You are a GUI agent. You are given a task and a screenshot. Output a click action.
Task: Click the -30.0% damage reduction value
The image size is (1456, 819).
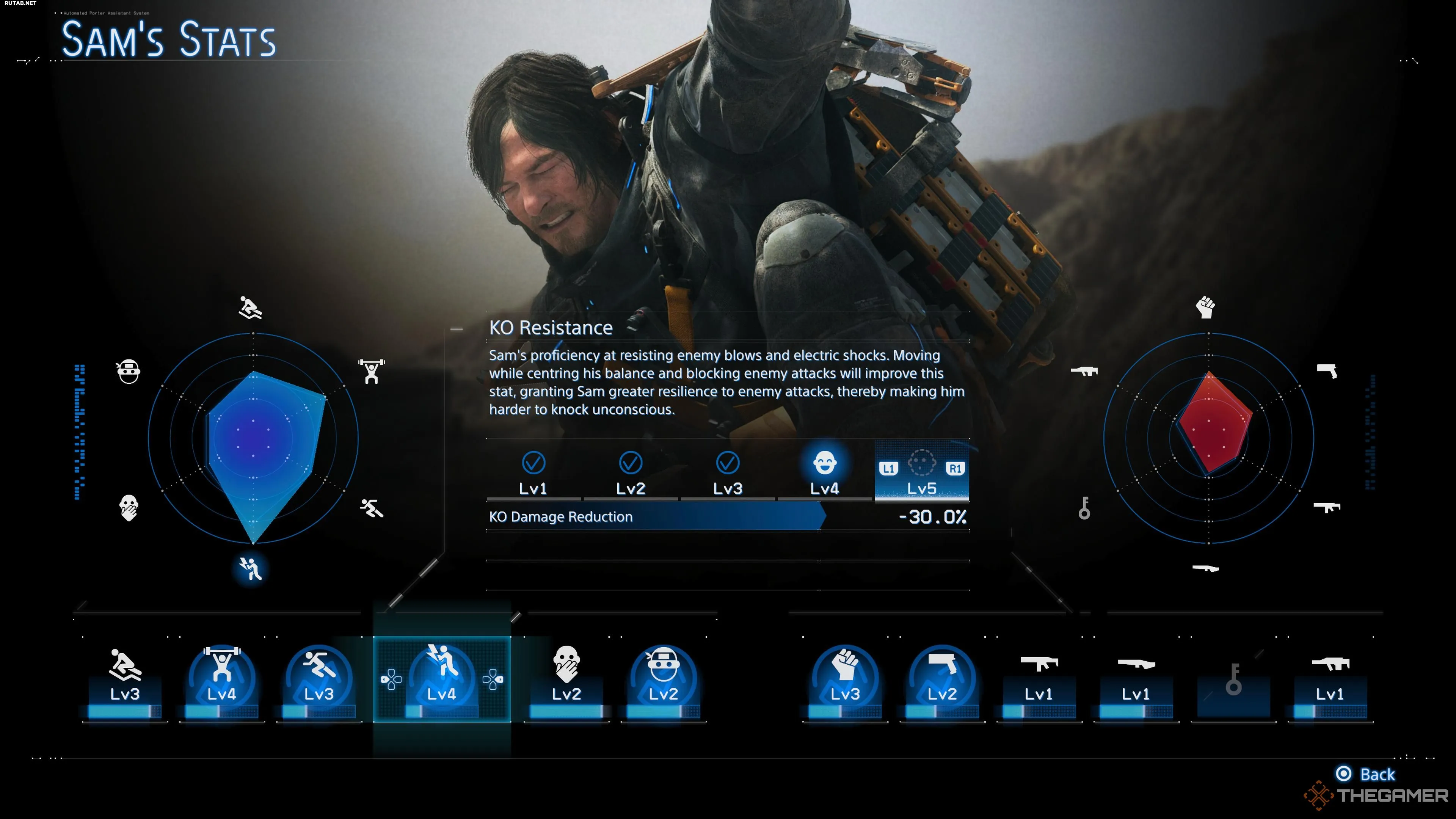(x=932, y=516)
